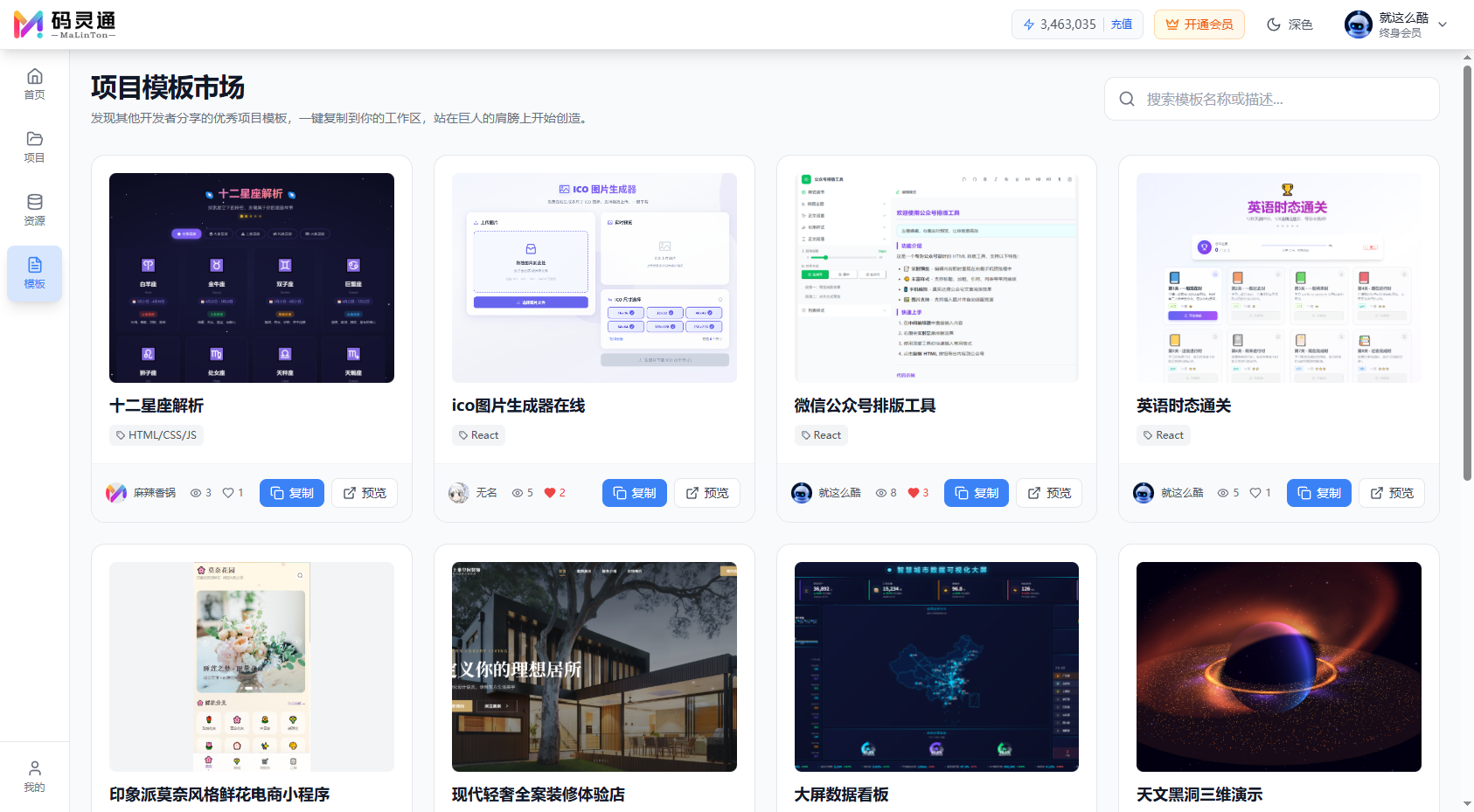Viewport: 1474px width, 812px height.
Task: Focus the 搜索模板名称或描述 search field
Action: (1271, 99)
